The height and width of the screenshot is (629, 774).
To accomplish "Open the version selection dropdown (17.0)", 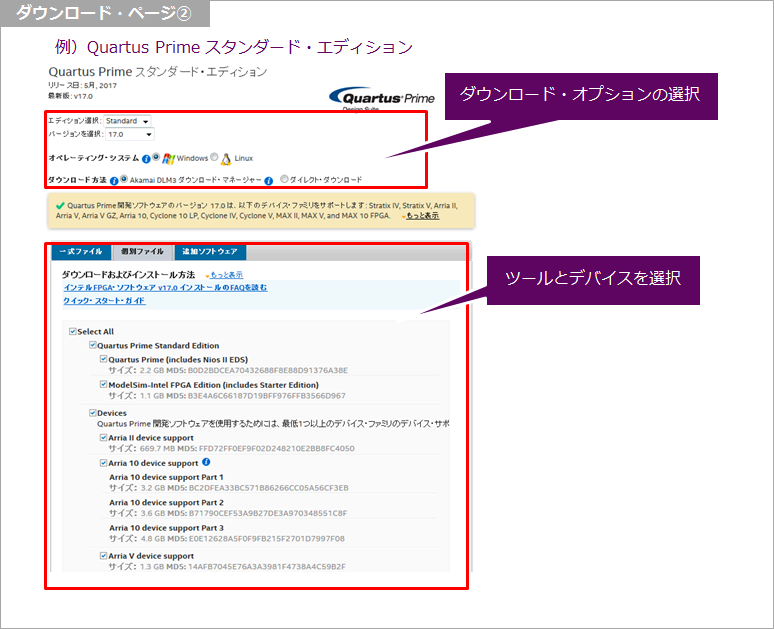I will click(x=130, y=134).
